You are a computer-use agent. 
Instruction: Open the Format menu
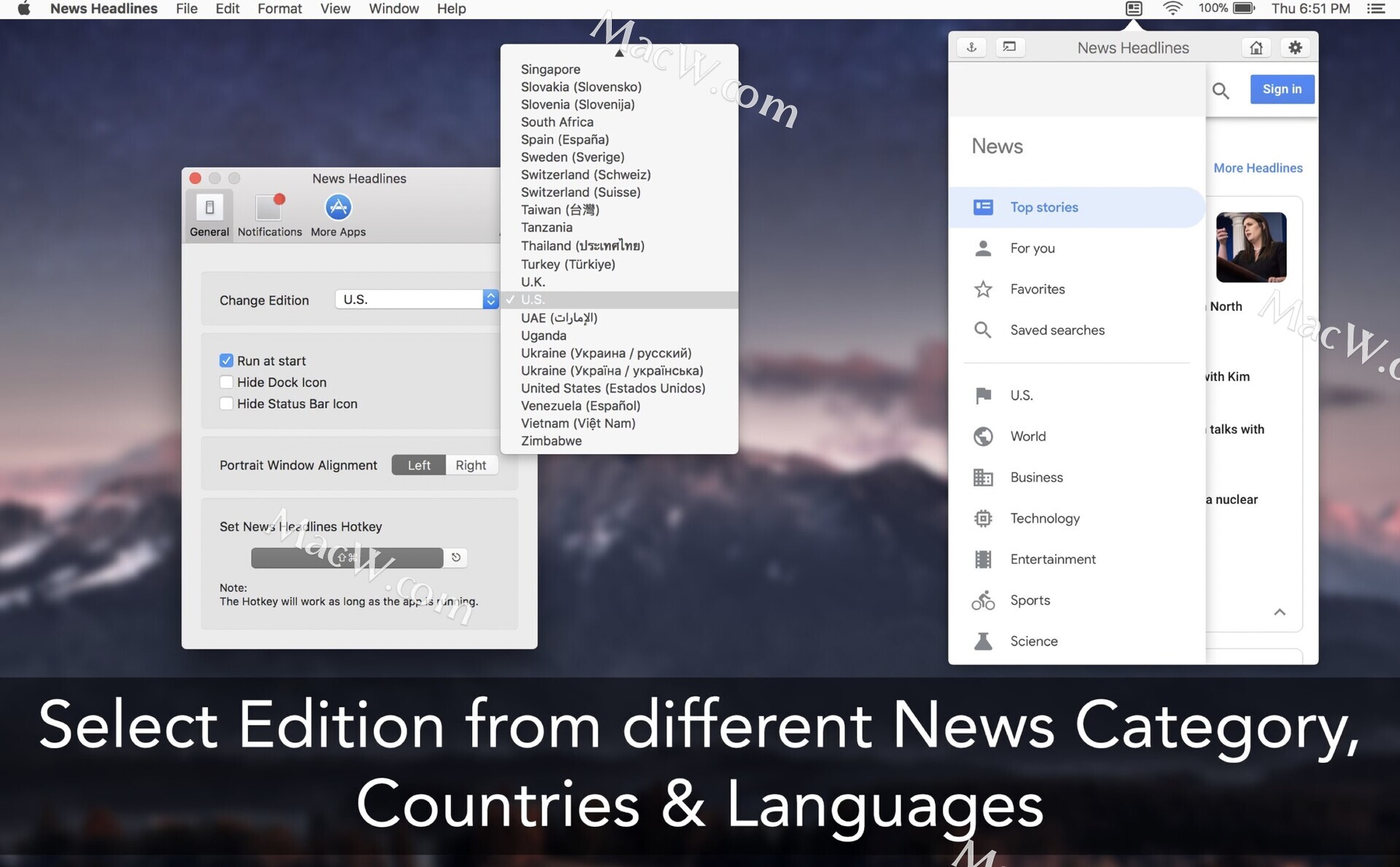[x=279, y=9]
